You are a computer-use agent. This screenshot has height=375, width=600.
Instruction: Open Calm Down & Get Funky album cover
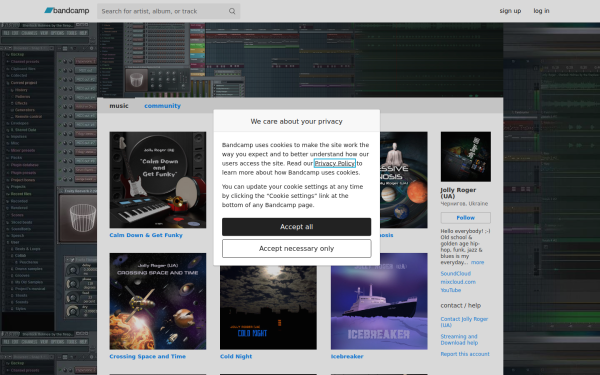click(x=158, y=180)
